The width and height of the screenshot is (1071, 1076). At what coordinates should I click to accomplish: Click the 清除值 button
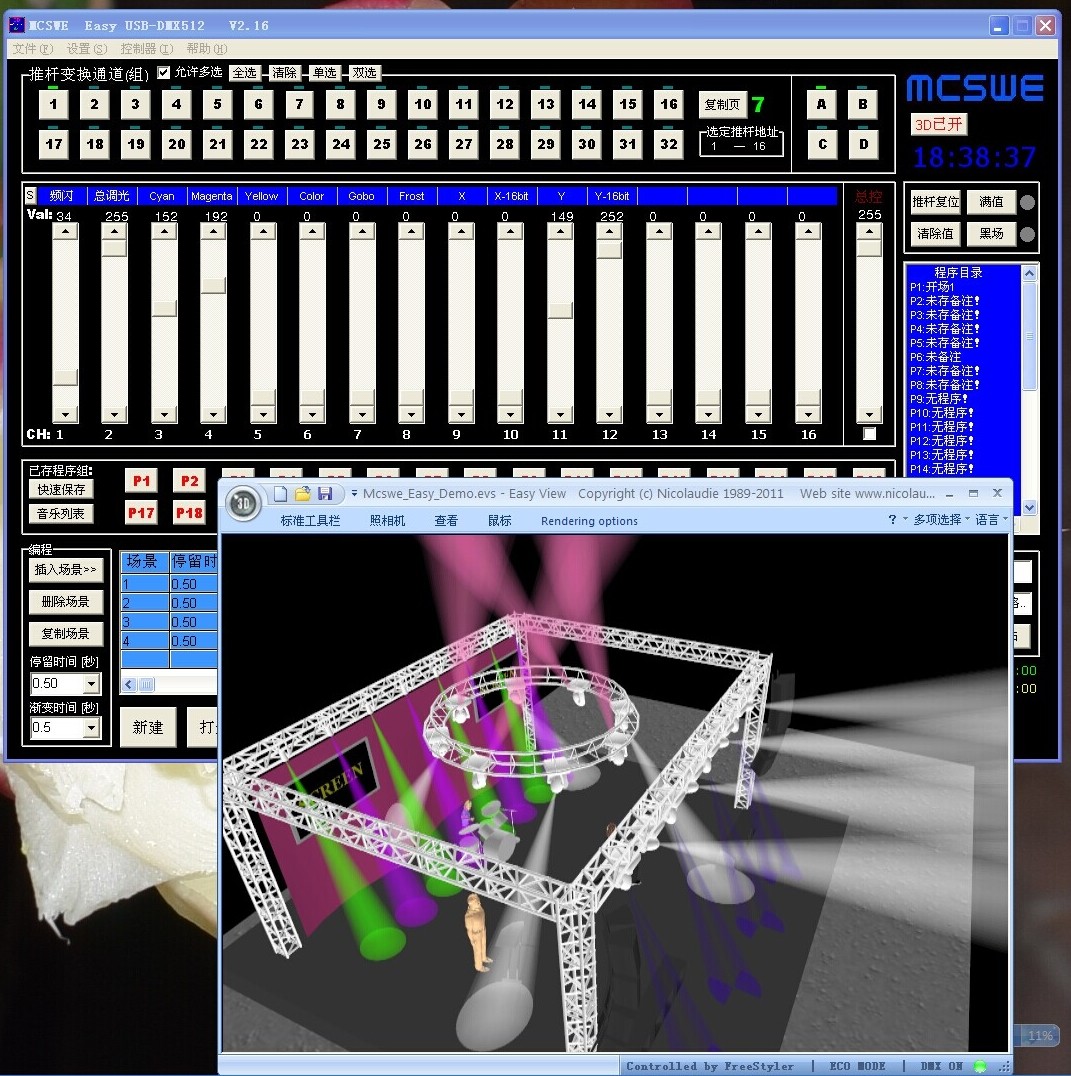[935, 234]
